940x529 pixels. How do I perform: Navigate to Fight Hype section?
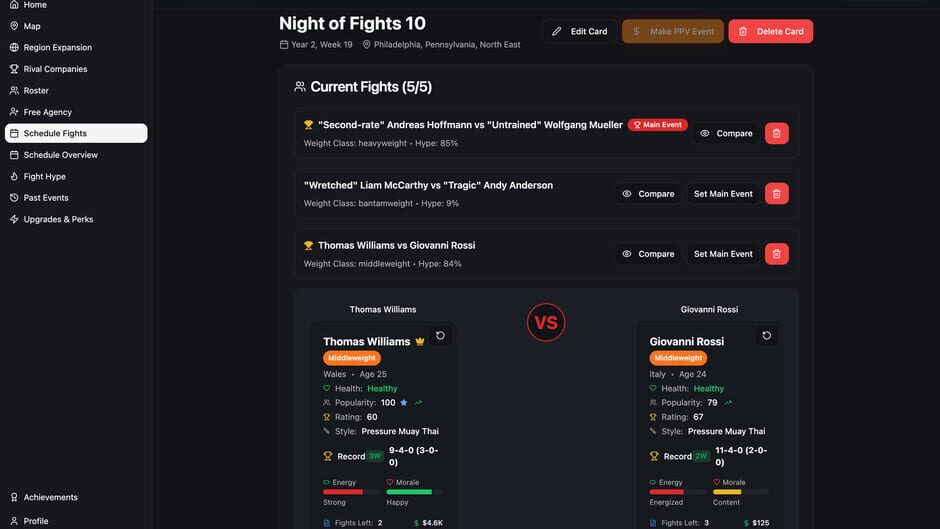[45, 176]
